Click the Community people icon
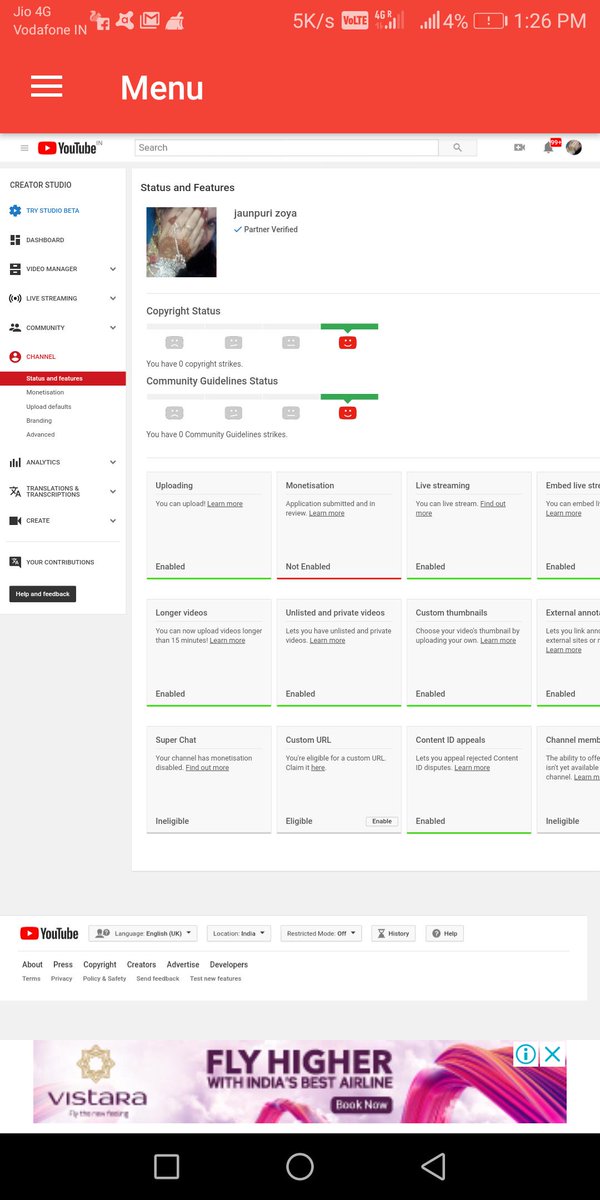Viewport: 600px width, 1200px height. [15, 327]
